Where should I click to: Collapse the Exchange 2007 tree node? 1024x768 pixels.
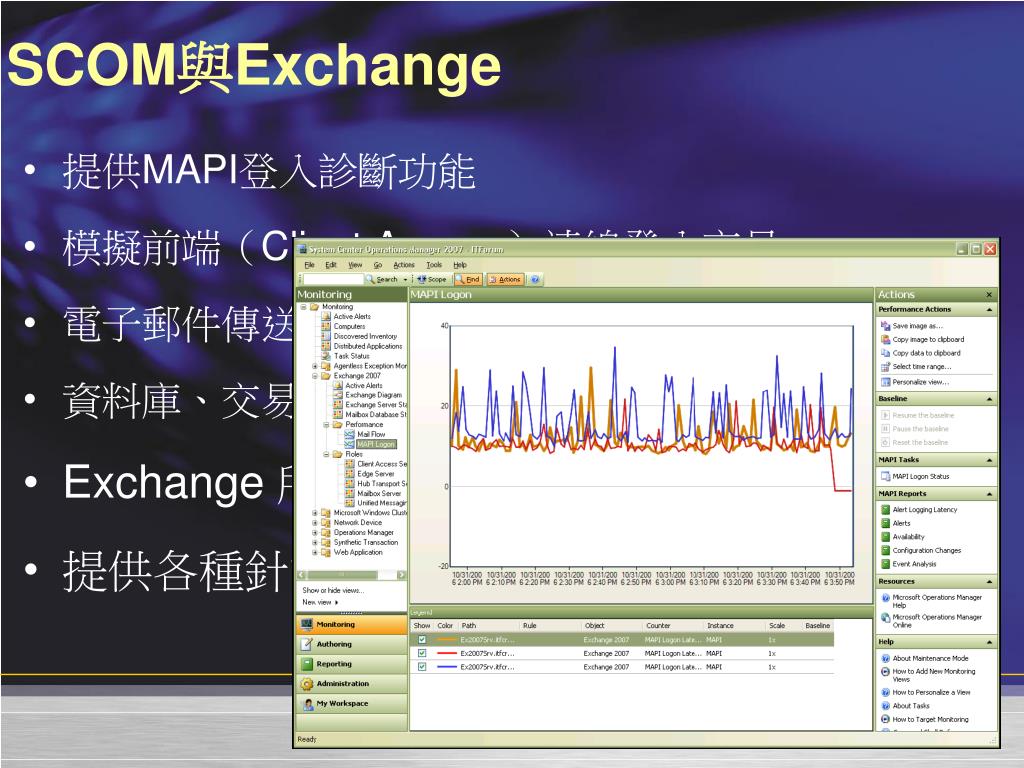point(315,376)
